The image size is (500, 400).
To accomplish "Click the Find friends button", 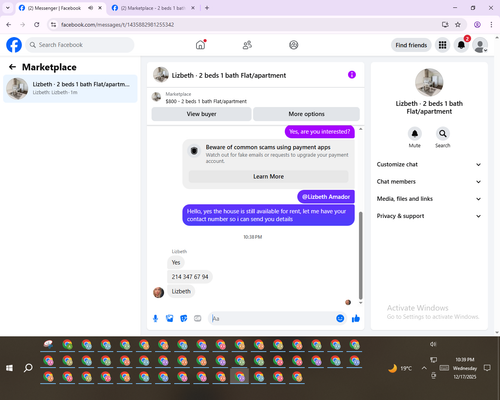I will point(411,45).
